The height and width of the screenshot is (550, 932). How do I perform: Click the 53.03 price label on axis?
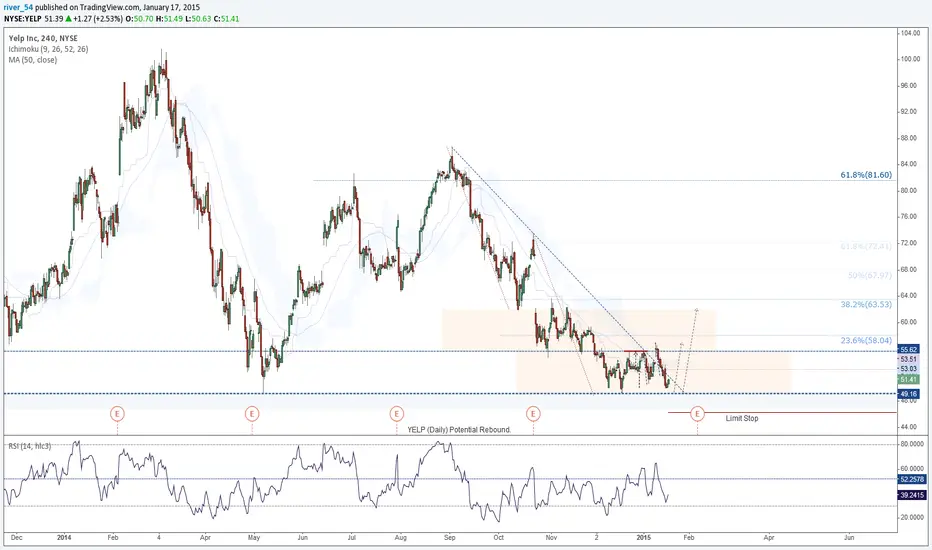click(909, 369)
